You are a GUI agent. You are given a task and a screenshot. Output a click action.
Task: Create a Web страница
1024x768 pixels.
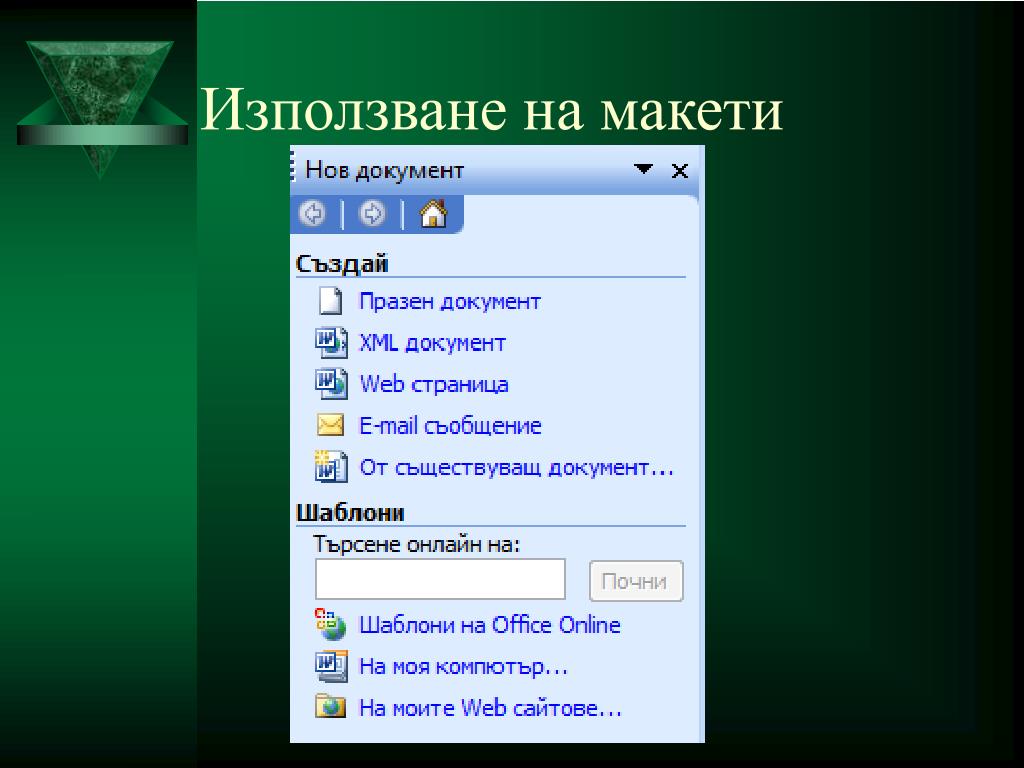(x=434, y=384)
